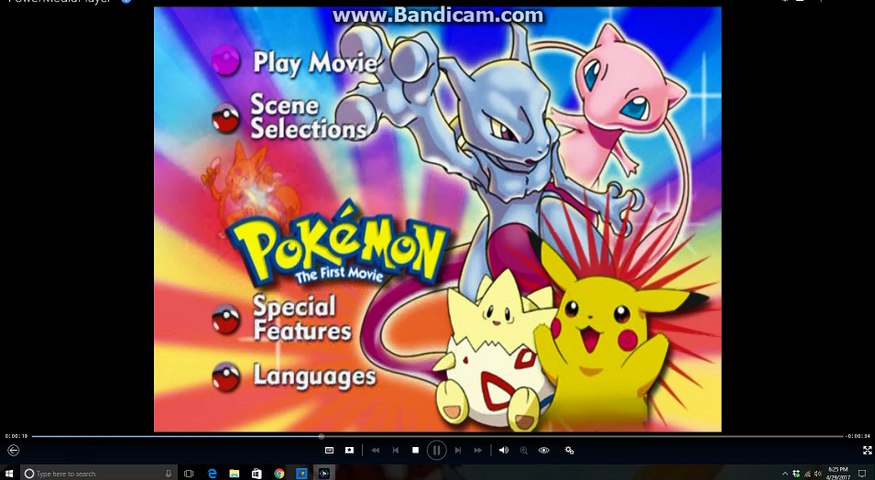Open the Windows Start menu
Viewport: 875px width, 480px height.
[x=9, y=473]
